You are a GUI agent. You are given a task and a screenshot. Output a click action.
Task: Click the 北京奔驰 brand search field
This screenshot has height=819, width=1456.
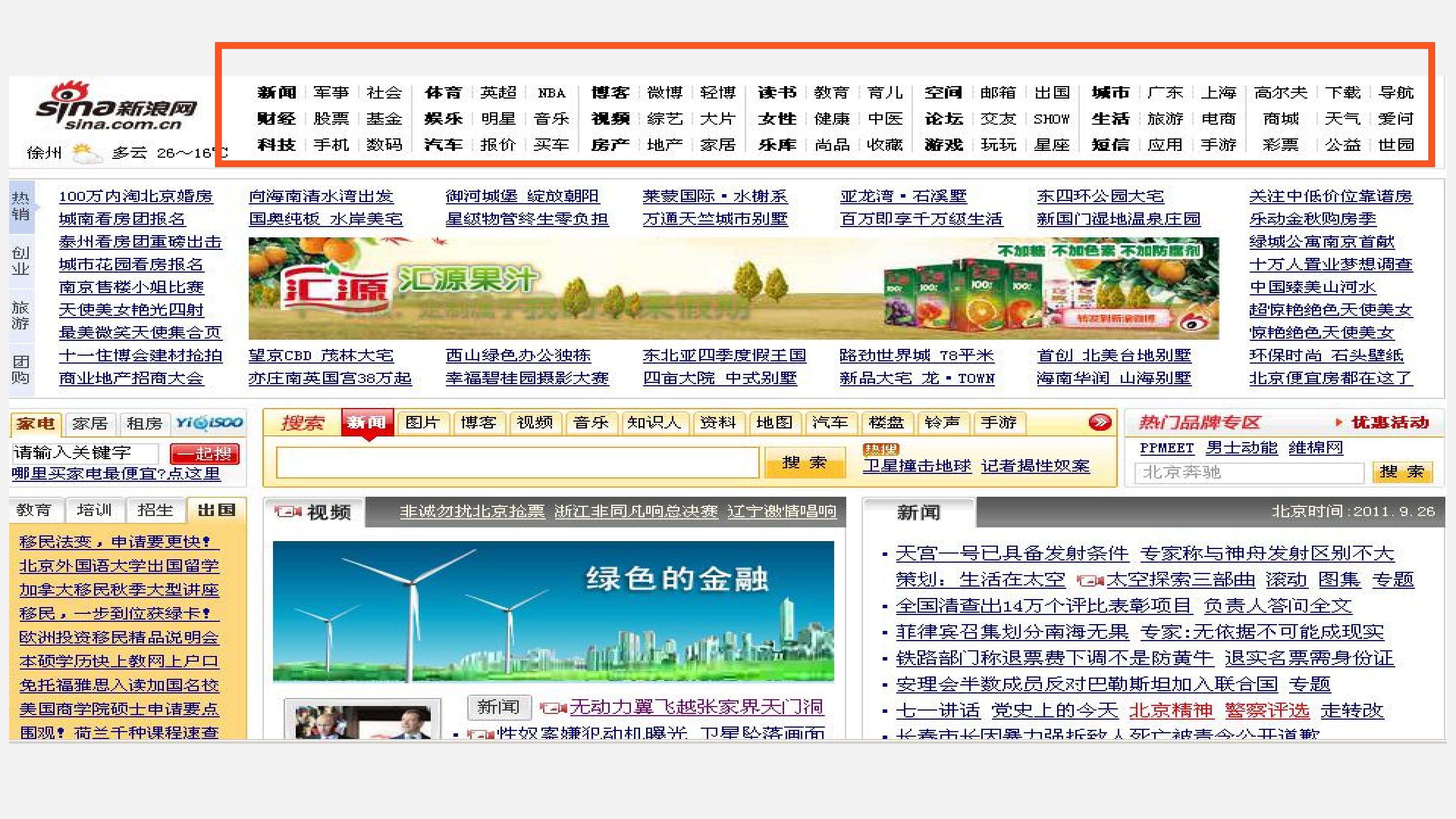[x=1249, y=472]
